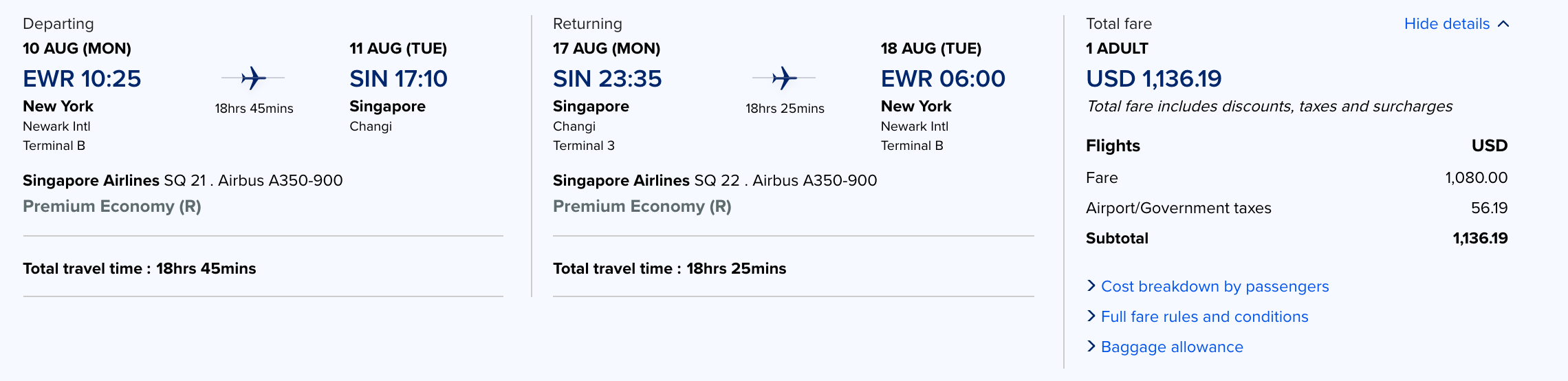
Task: Click the USD 1,136.19 total fare amount
Action: [x=1153, y=79]
